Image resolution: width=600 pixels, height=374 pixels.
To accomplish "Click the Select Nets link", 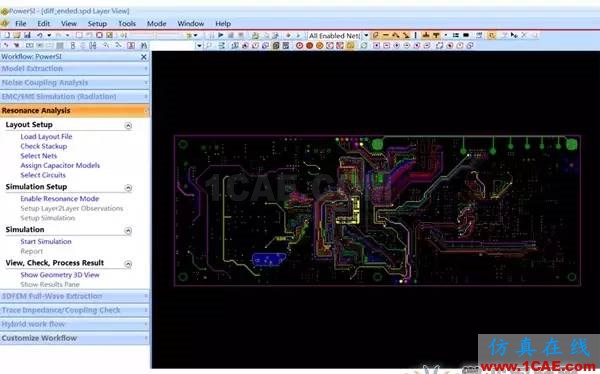I will pos(39,156).
